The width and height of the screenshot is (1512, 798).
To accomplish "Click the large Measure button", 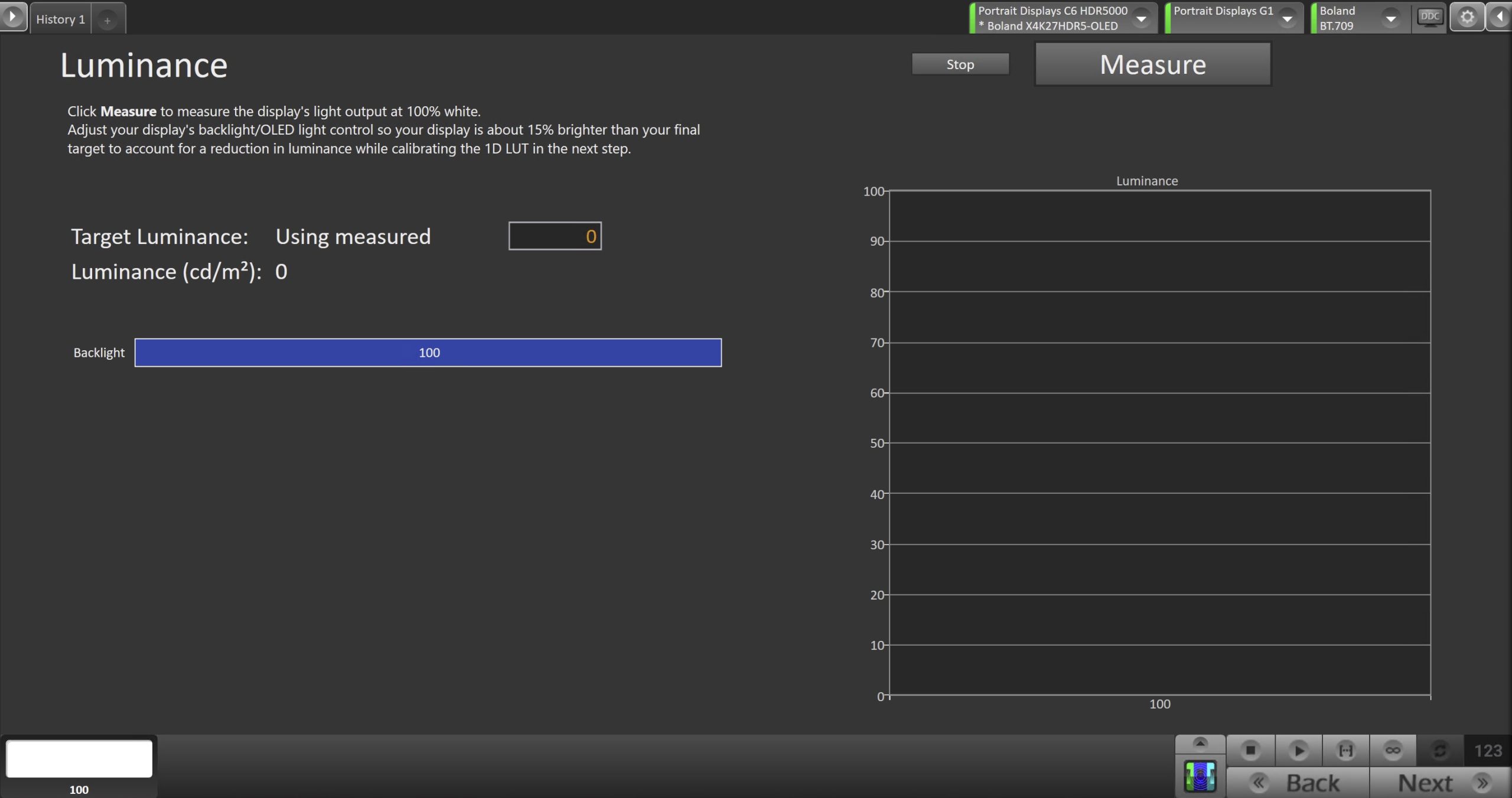I will tap(1152, 64).
